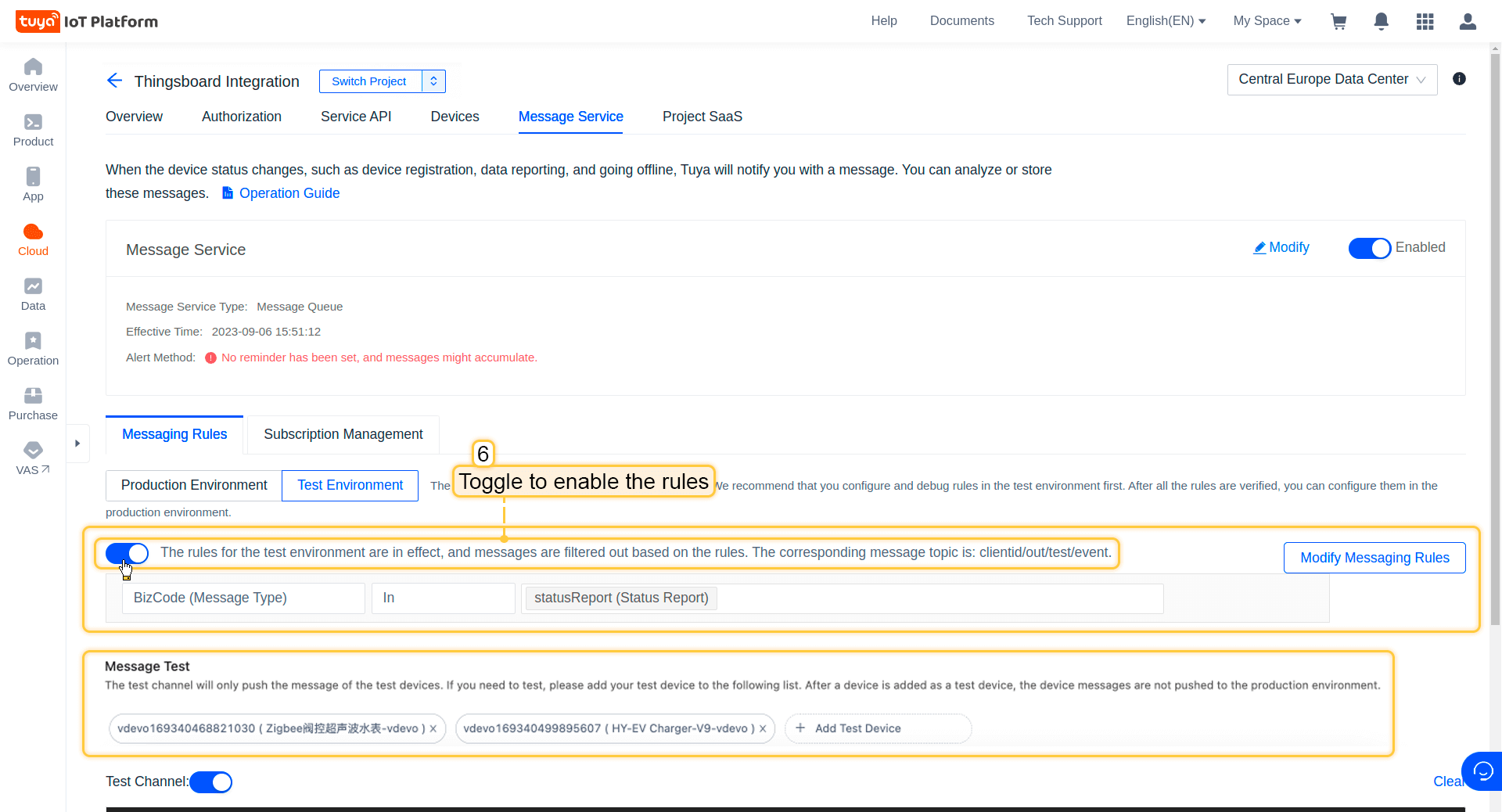The image size is (1502, 812).
Task: Open the Operation Guide link
Action: [289, 193]
